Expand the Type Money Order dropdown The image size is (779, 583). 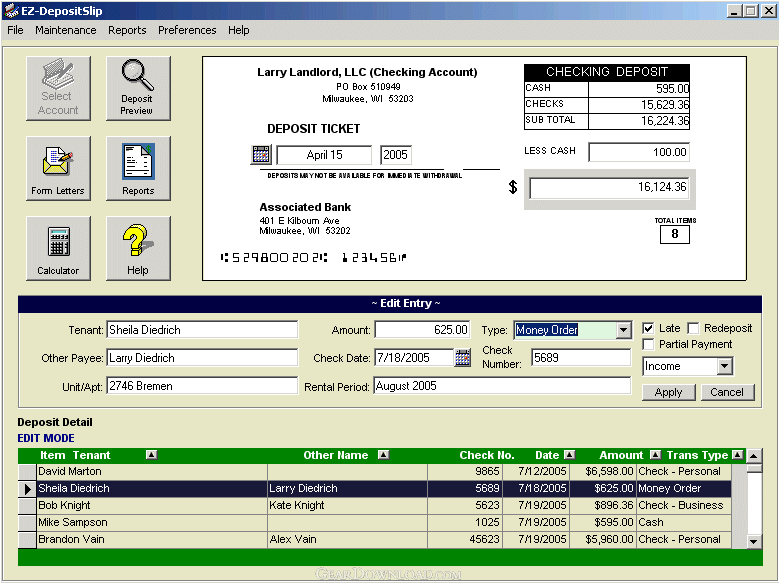pyautogui.click(x=623, y=330)
